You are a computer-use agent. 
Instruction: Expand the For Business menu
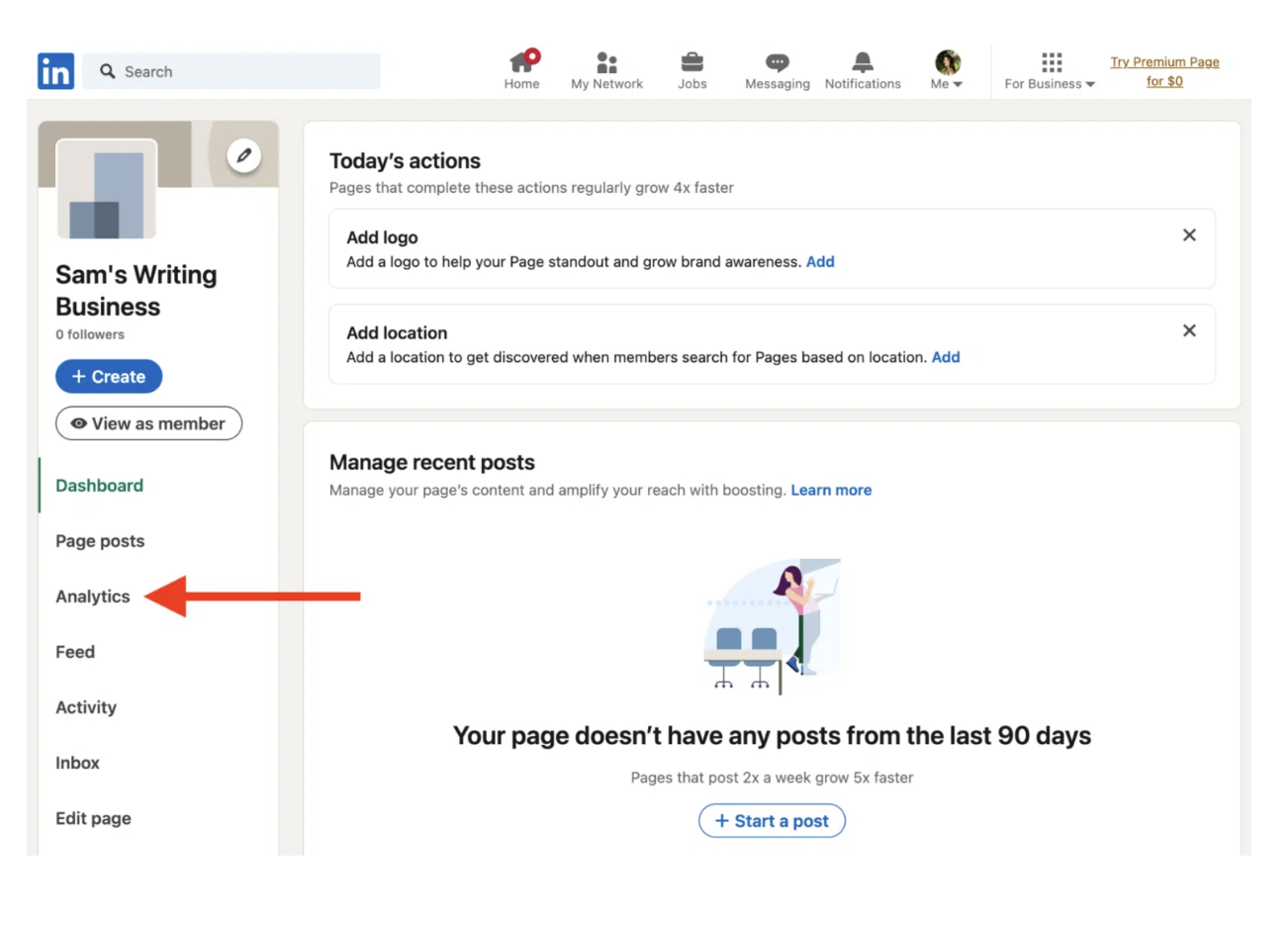pyautogui.click(x=1050, y=71)
